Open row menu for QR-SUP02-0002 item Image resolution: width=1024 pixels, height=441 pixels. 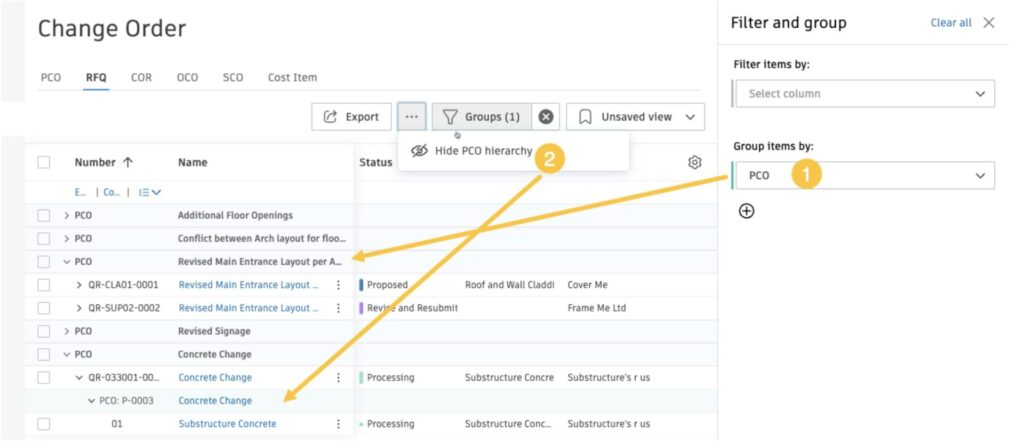[x=338, y=308]
